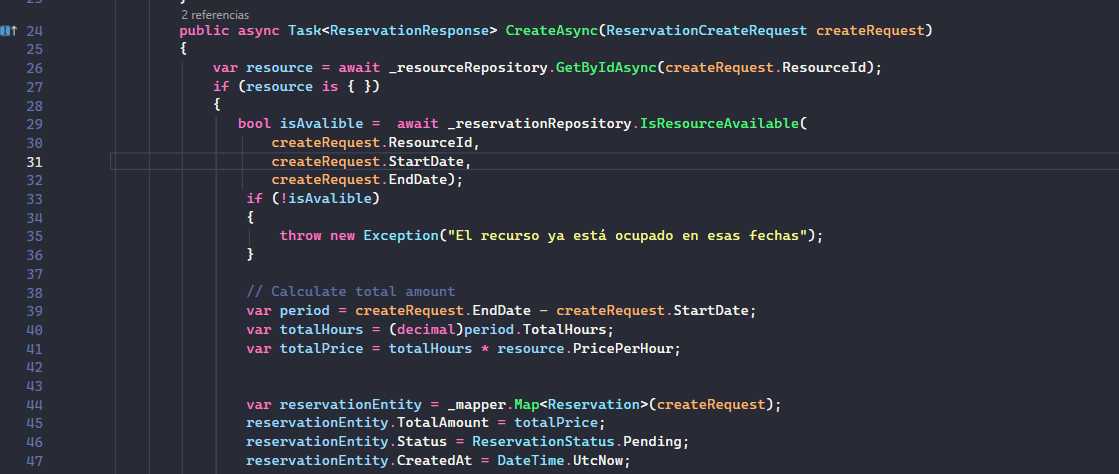Image resolution: width=1119 pixels, height=474 pixels.
Task: Click the empty line 42 in editor
Action: (614, 367)
